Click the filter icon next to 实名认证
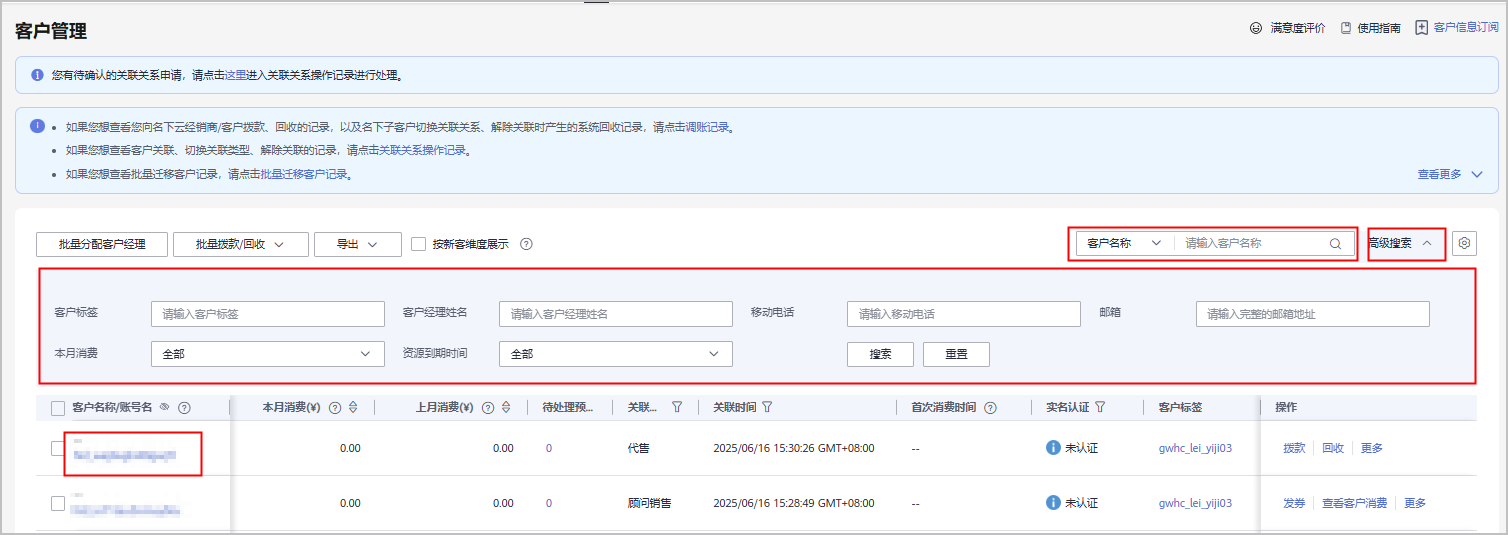Image resolution: width=1508 pixels, height=535 pixels. pos(1100,407)
